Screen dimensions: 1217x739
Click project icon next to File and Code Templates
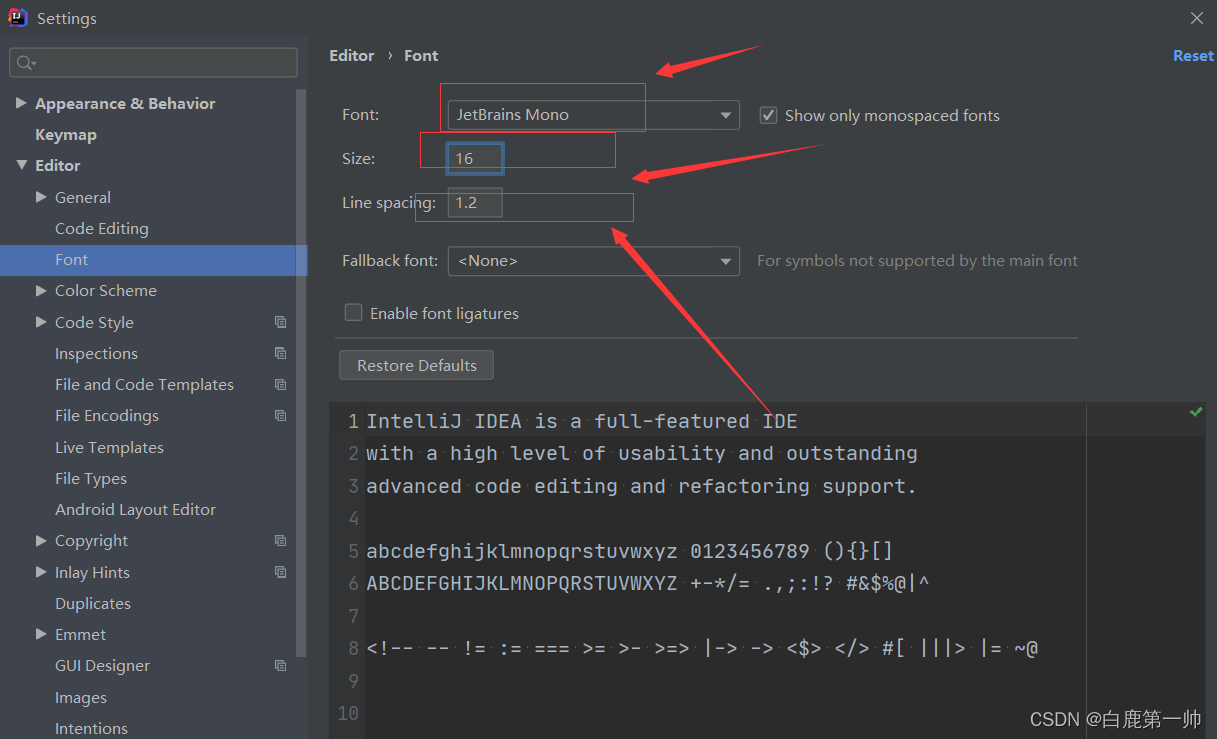pos(280,384)
